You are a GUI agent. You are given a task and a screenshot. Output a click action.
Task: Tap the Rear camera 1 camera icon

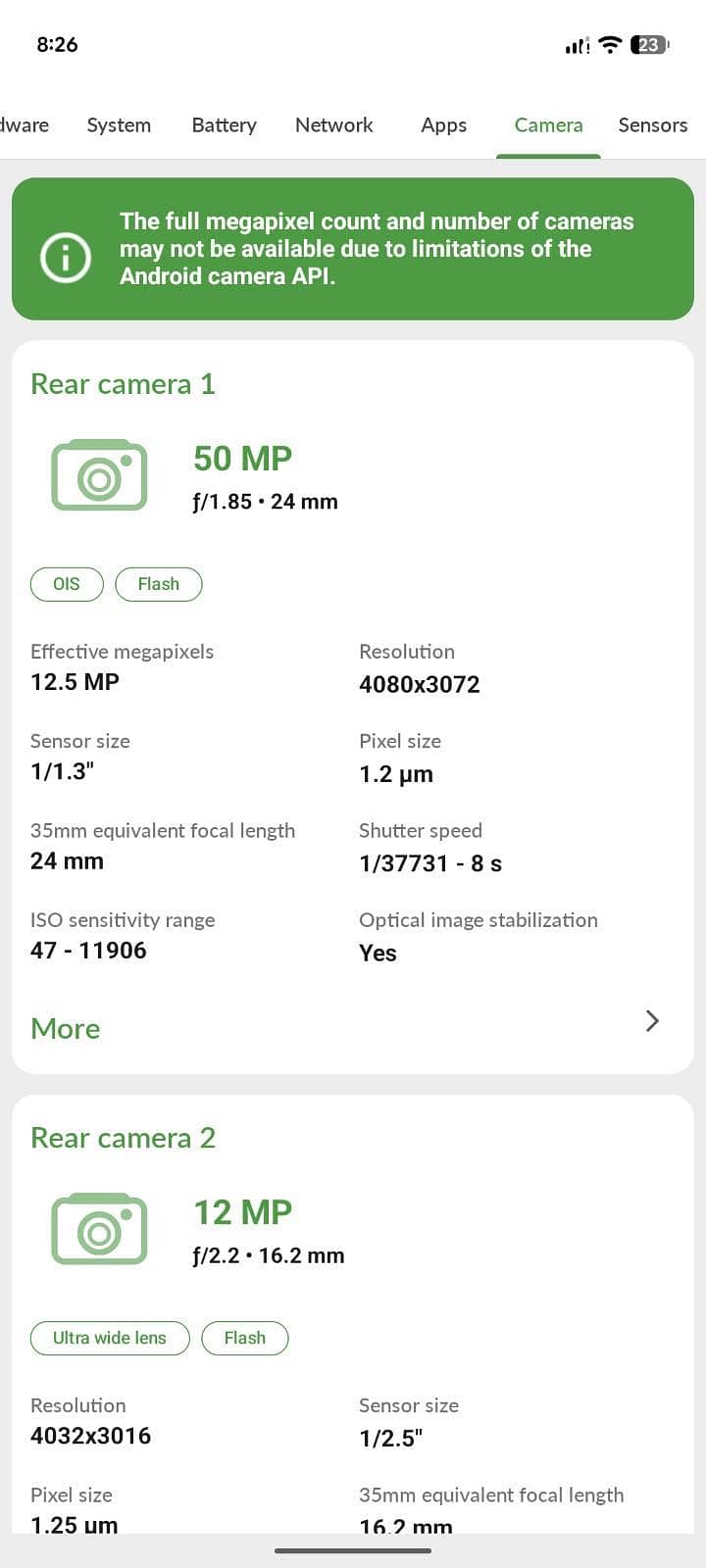[99, 475]
